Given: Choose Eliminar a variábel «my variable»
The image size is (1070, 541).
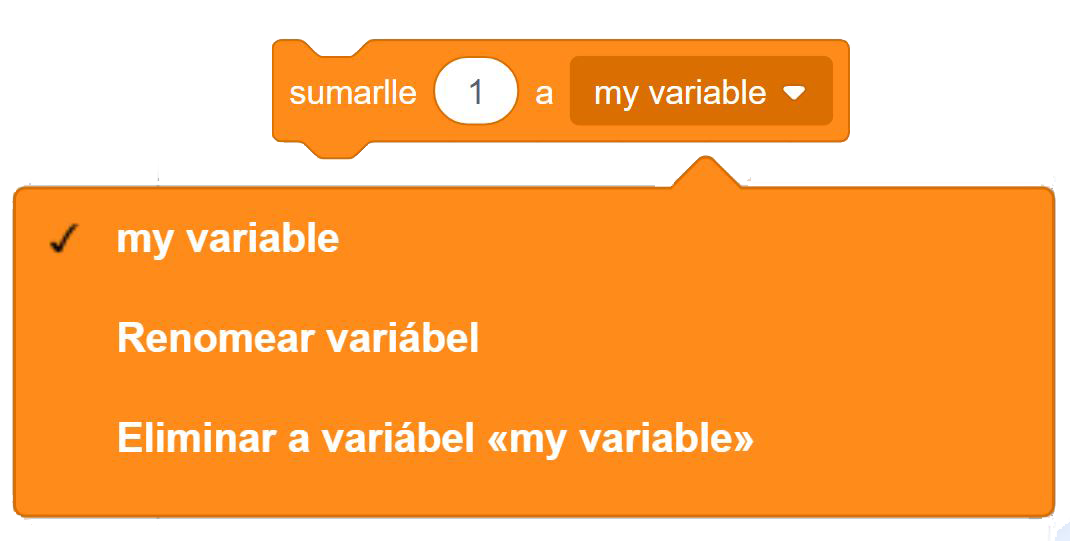Looking at the screenshot, I should tap(435, 439).
